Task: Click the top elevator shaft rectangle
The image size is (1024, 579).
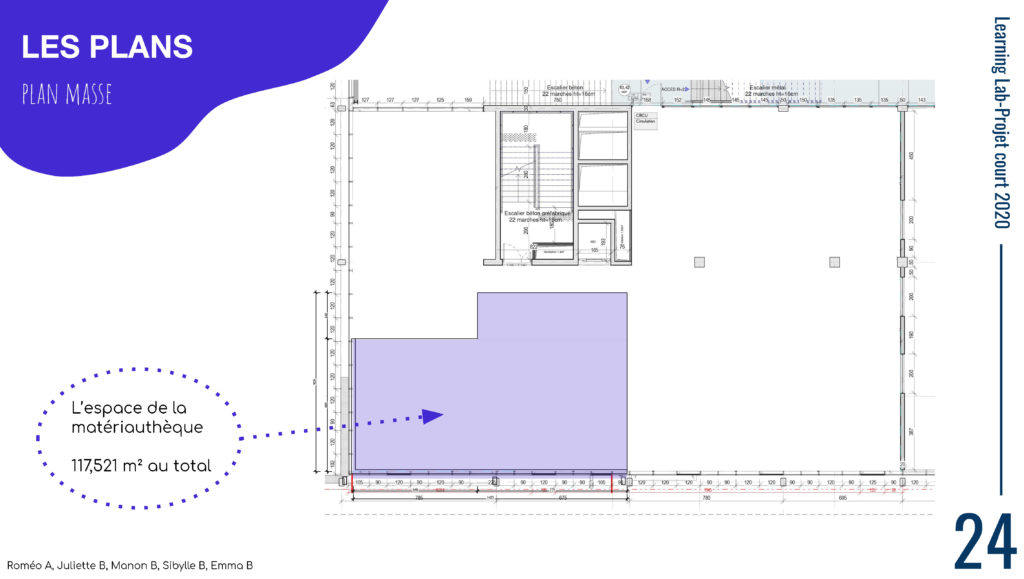Action: coord(604,133)
